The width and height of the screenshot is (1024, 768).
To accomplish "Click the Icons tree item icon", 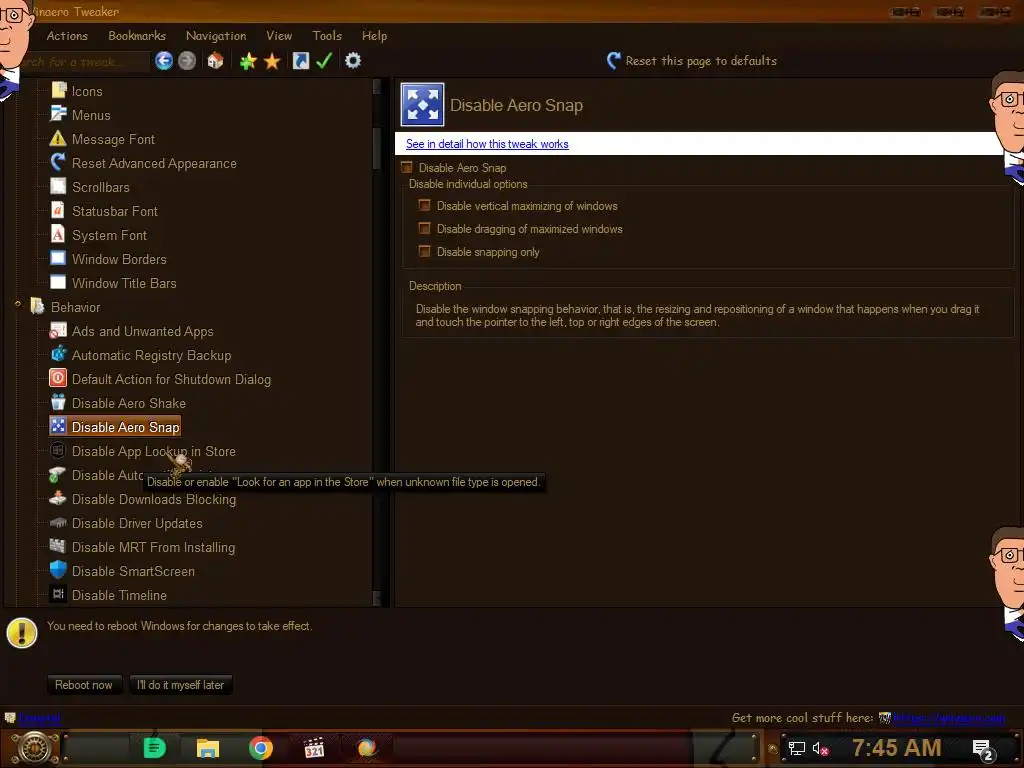I will [59, 90].
